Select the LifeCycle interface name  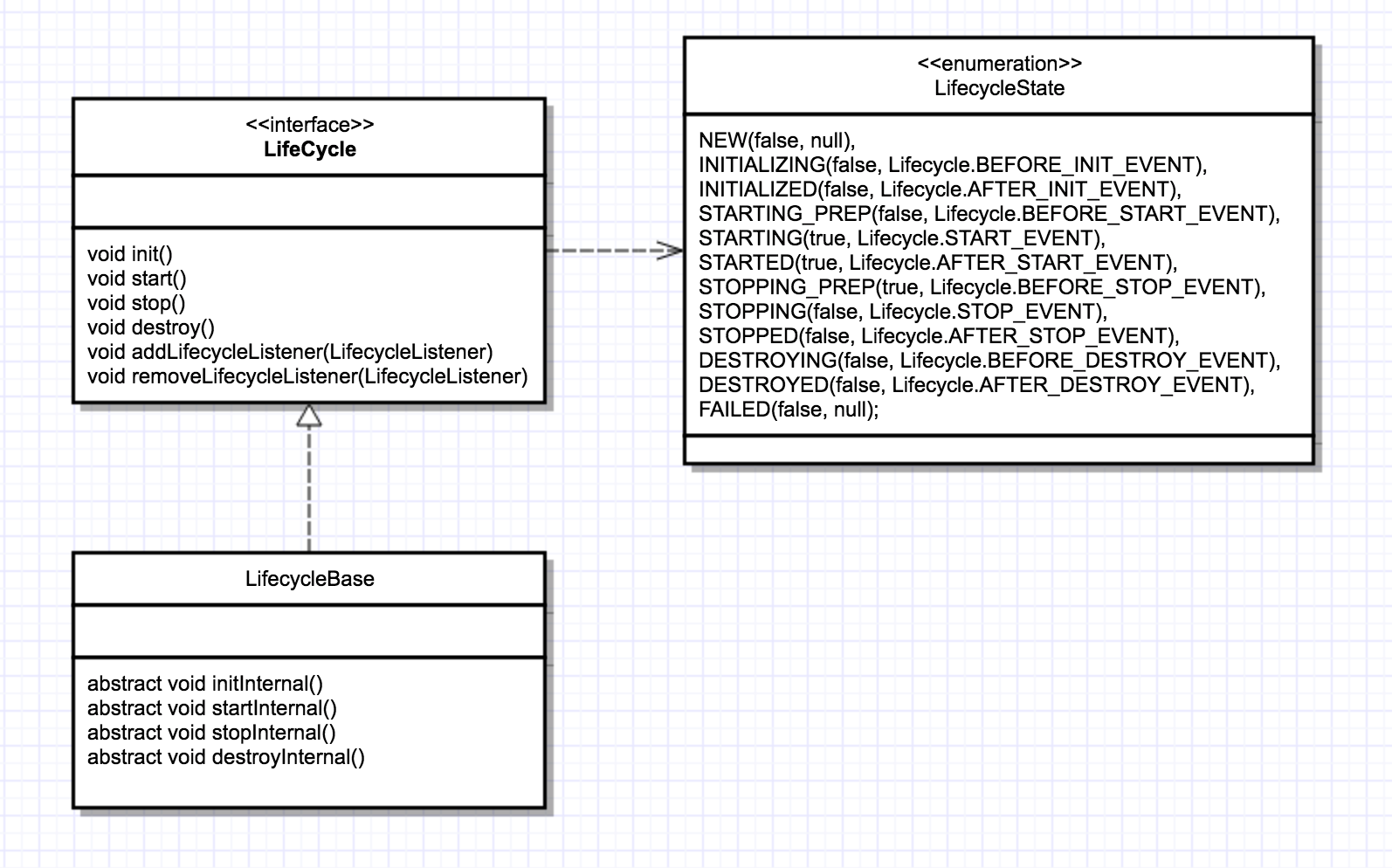pyautogui.click(x=309, y=149)
